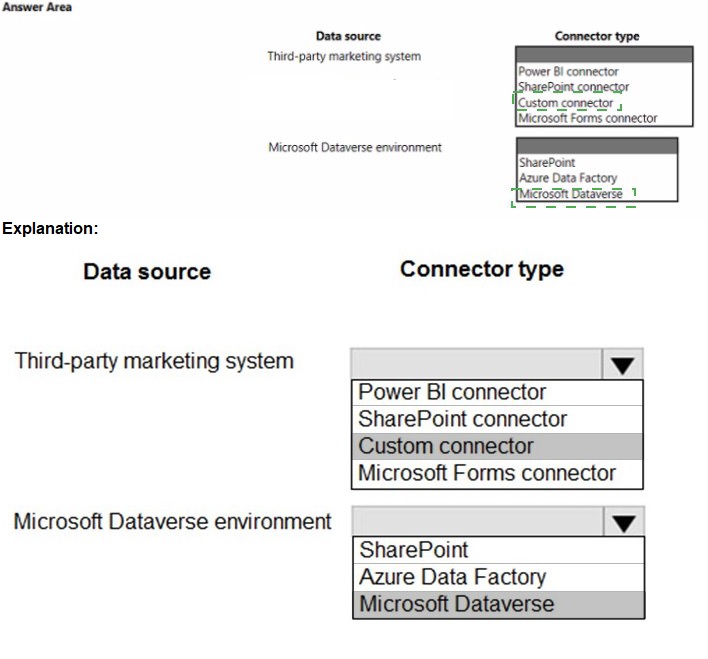
Task: Click the gray header of the top Dataverse connector list
Action: [596, 146]
